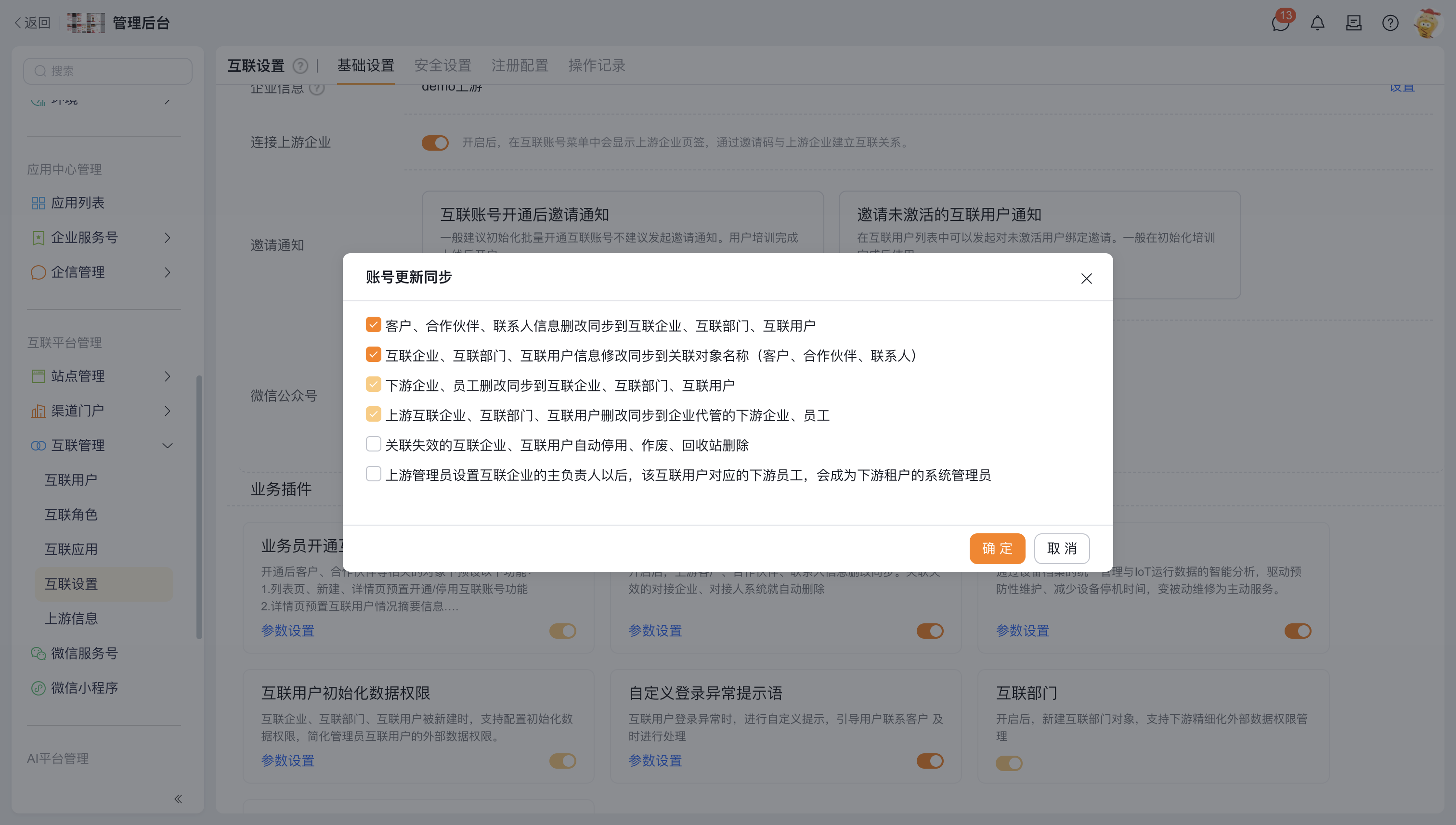This screenshot has height=825, width=1456.
Task: Click the 渠道门户 building icon
Action: (x=38, y=411)
